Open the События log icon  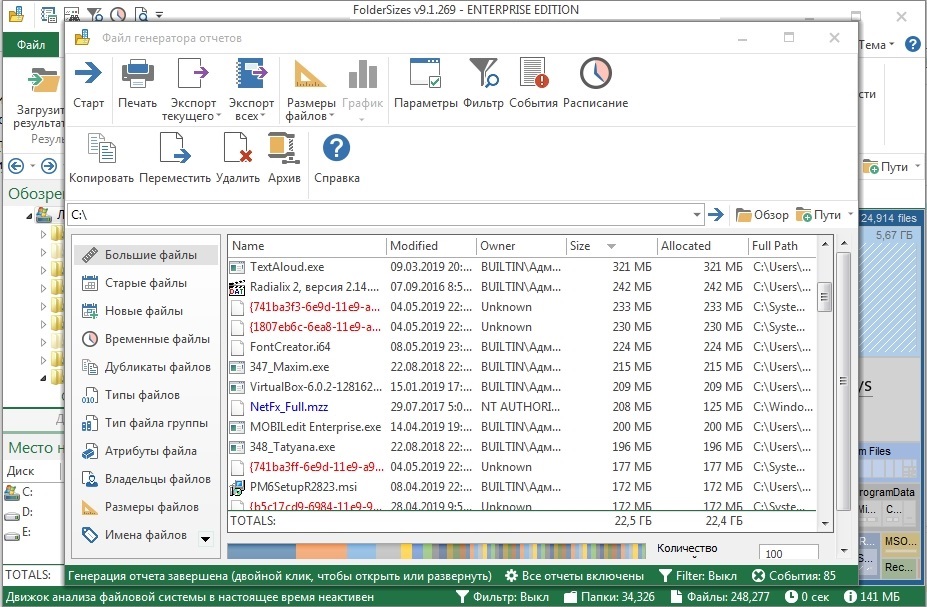click(534, 73)
